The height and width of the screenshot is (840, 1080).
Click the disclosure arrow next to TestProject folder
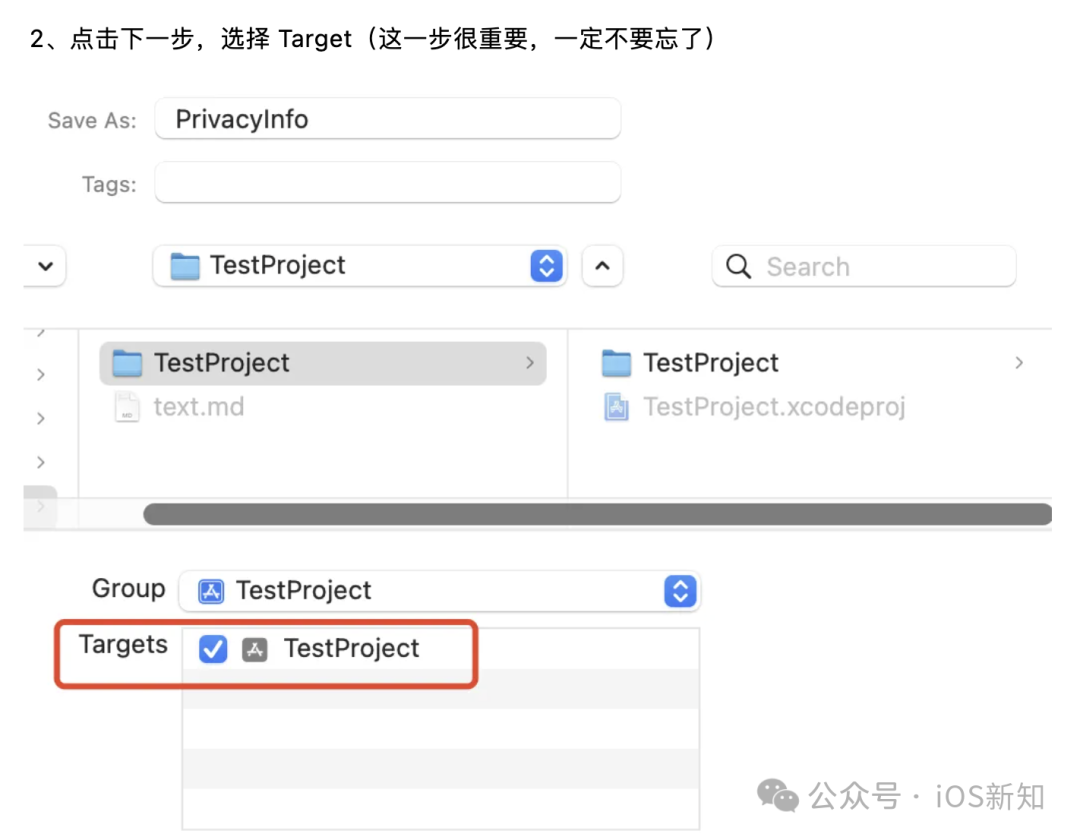tap(531, 363)
